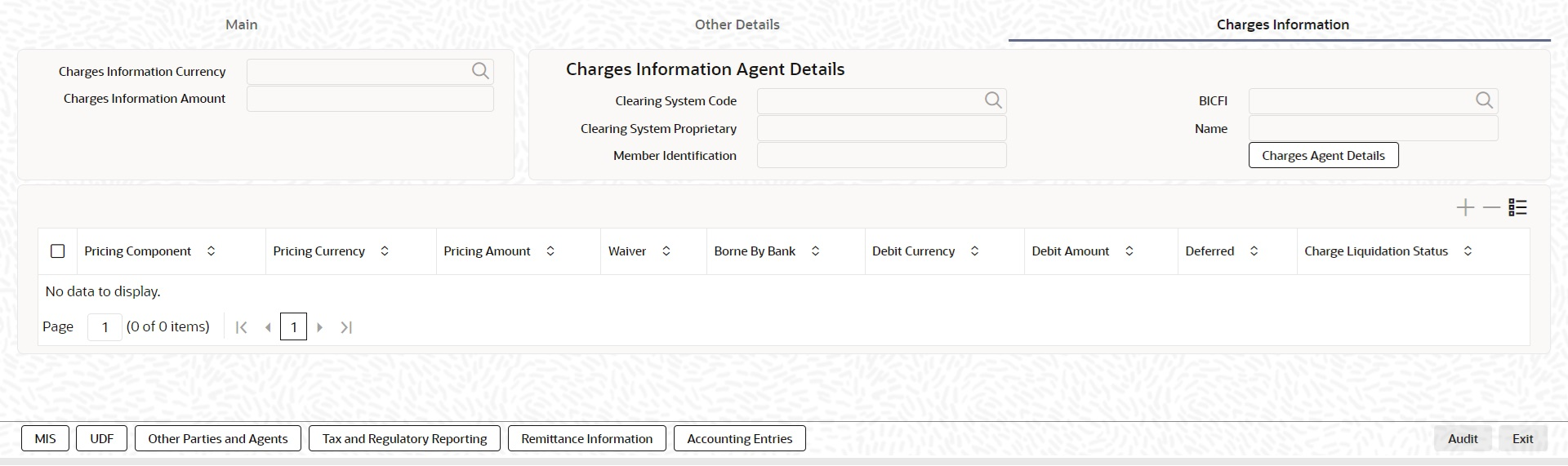Switch to the Other Details tab
The image size is (1568, 466).
click(737, 24)
